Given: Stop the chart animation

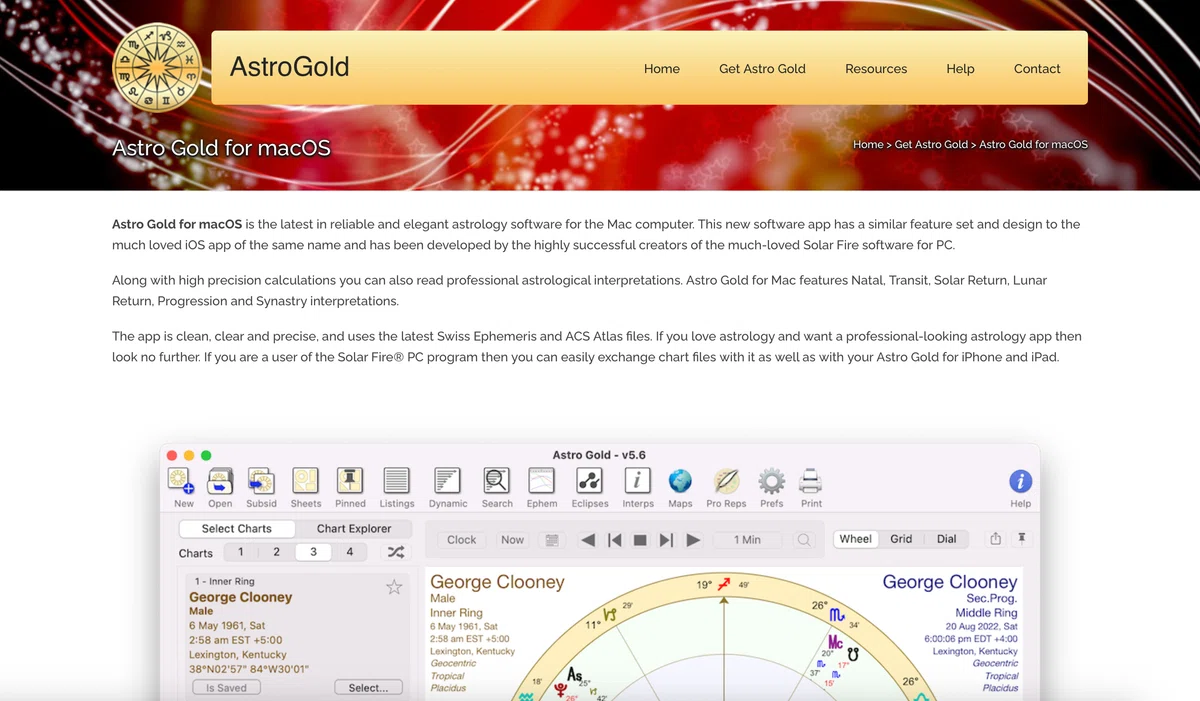Looking at the screenshot, I should [640, 540].
